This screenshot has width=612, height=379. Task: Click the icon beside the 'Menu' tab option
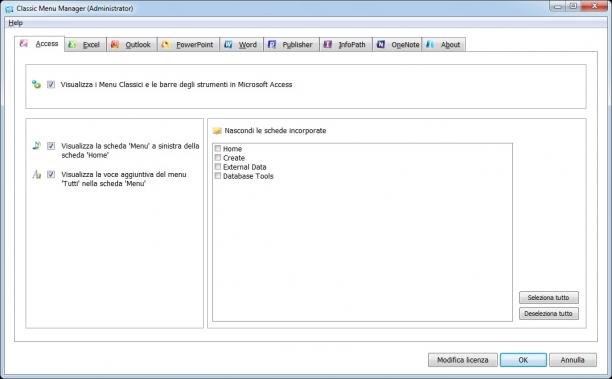[36, 146]
